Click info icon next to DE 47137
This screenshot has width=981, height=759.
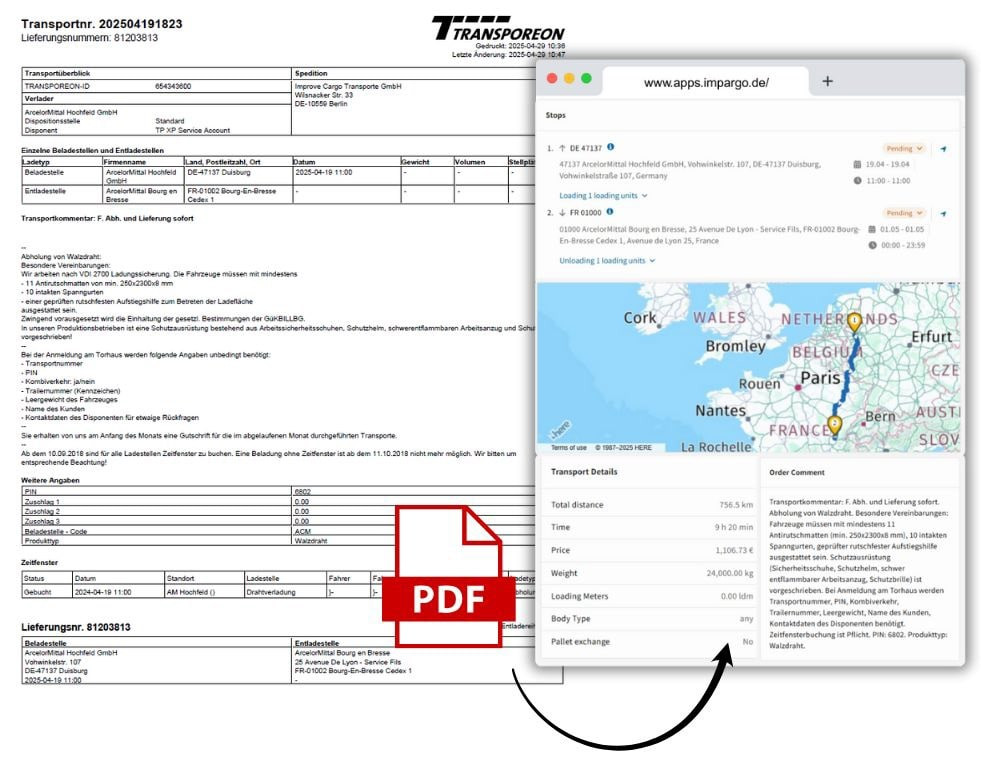tap(611, 147)
